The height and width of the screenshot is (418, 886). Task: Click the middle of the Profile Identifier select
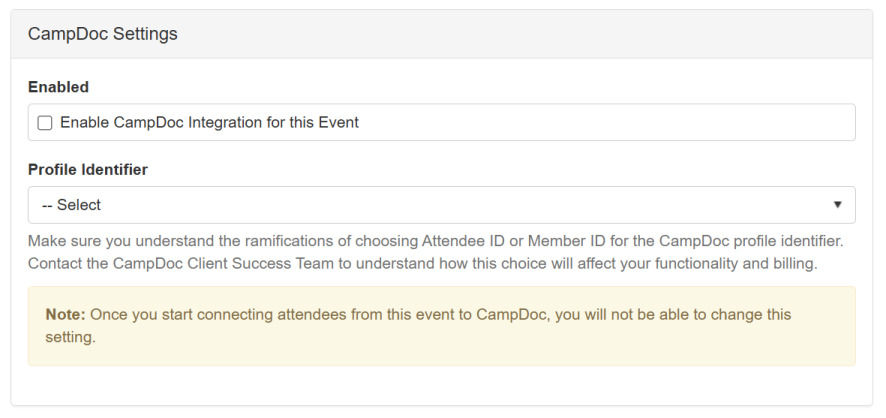click(442, 205)
